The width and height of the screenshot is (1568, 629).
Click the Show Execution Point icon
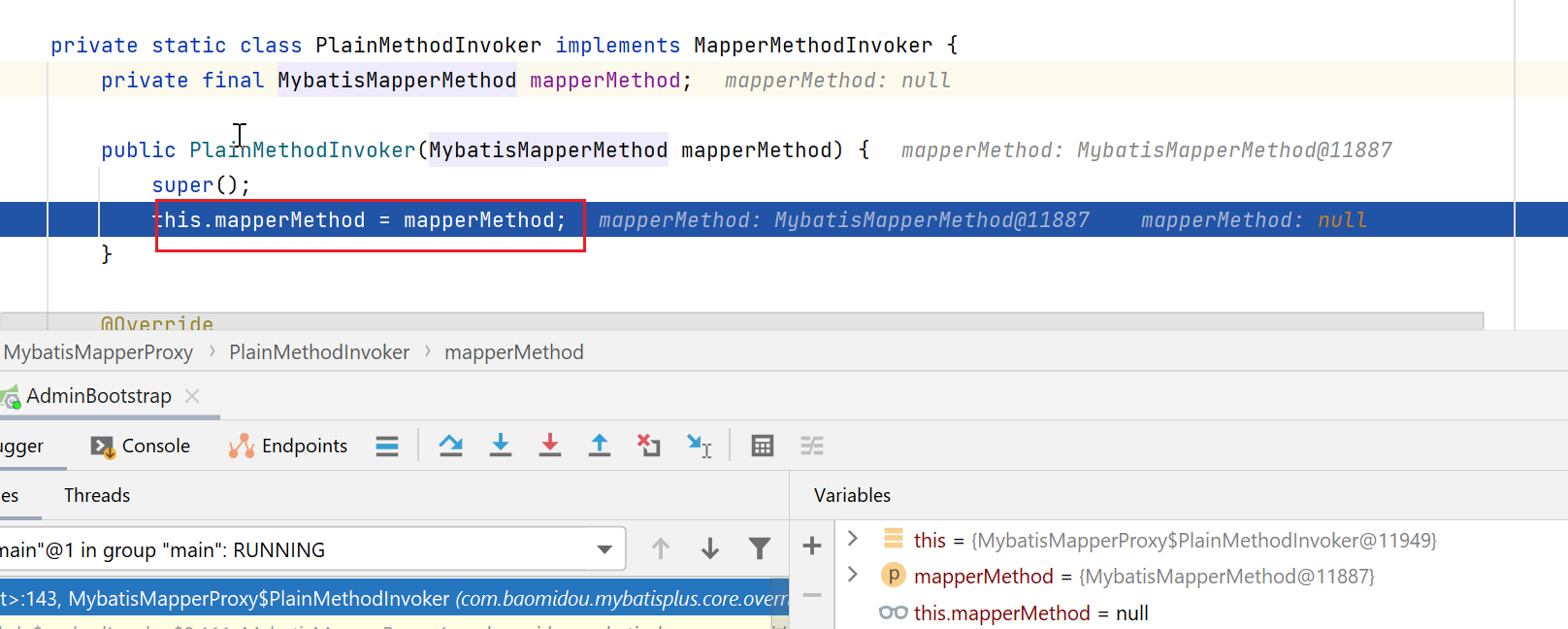(x=387, y=446)
